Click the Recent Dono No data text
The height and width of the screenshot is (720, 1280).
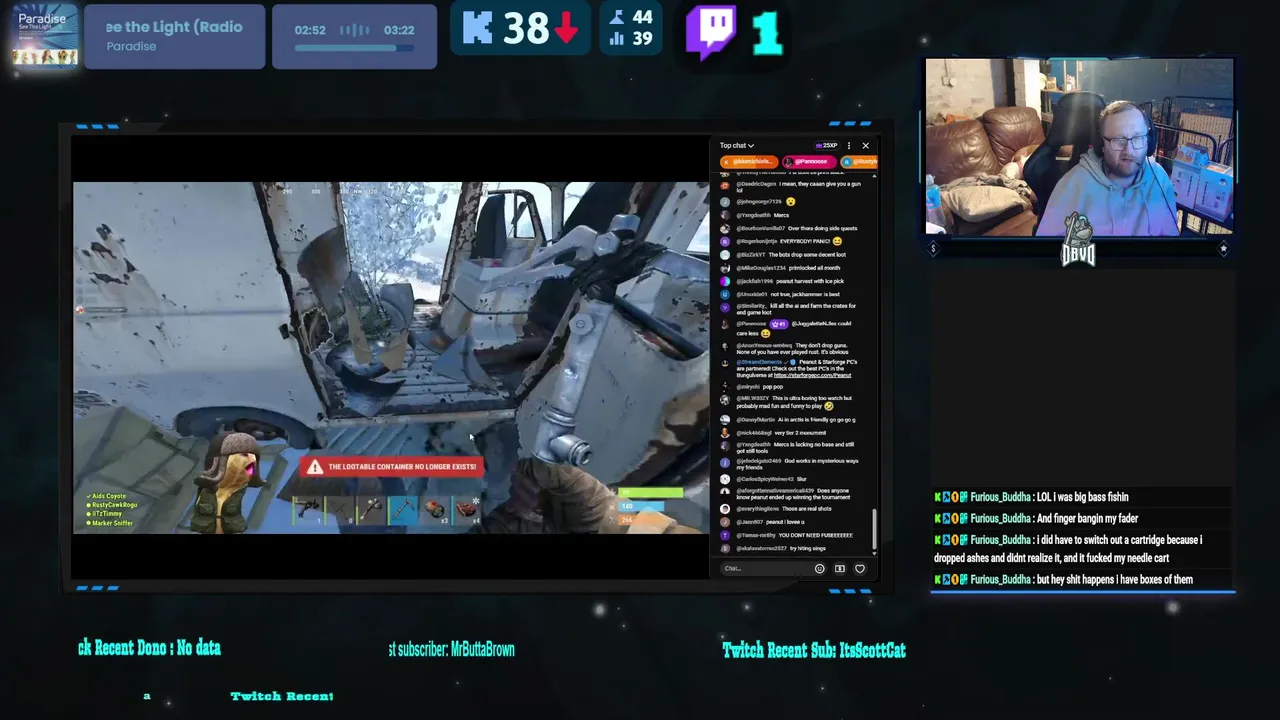point(150,648)
